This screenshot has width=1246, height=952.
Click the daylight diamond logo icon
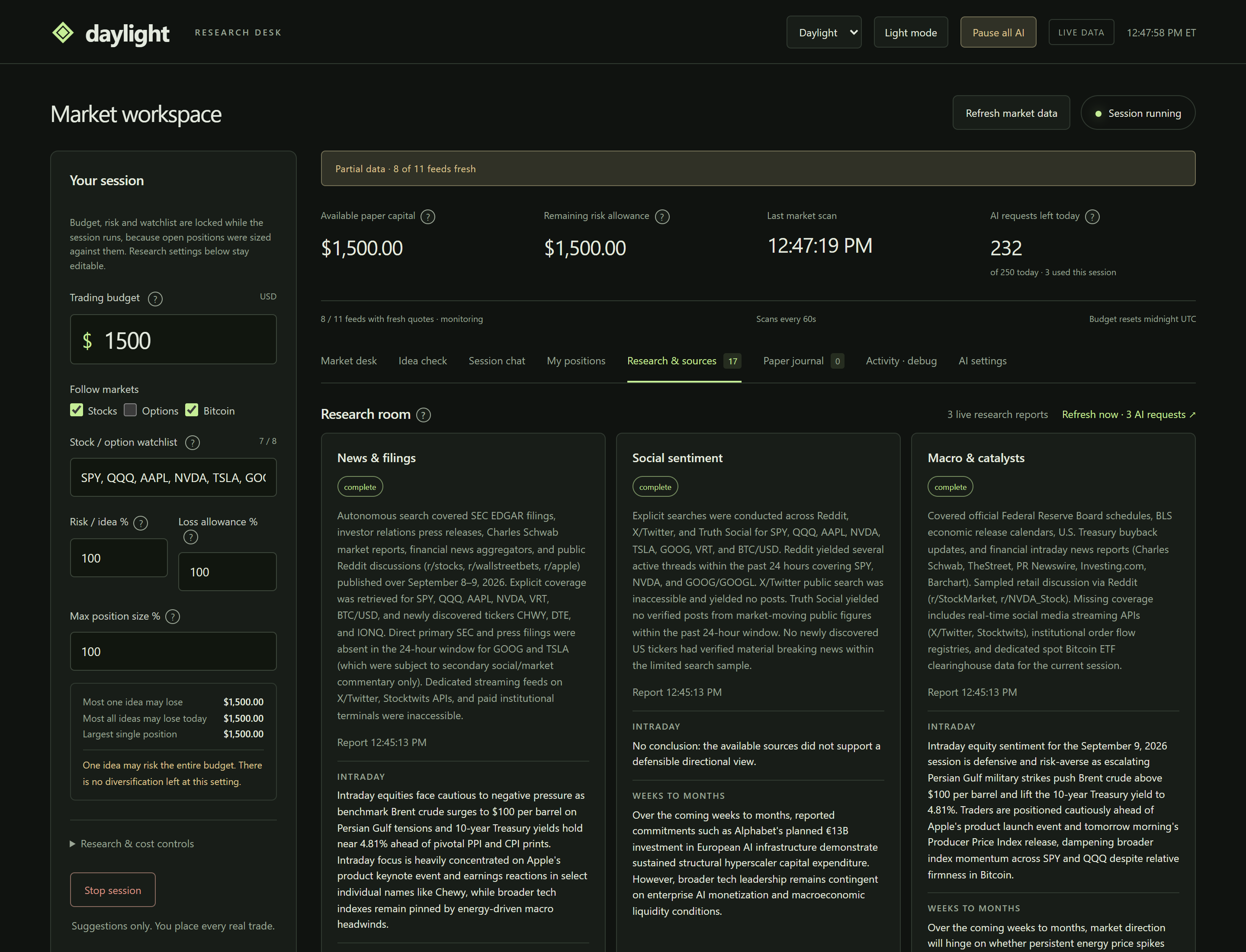tap(63, 32)
